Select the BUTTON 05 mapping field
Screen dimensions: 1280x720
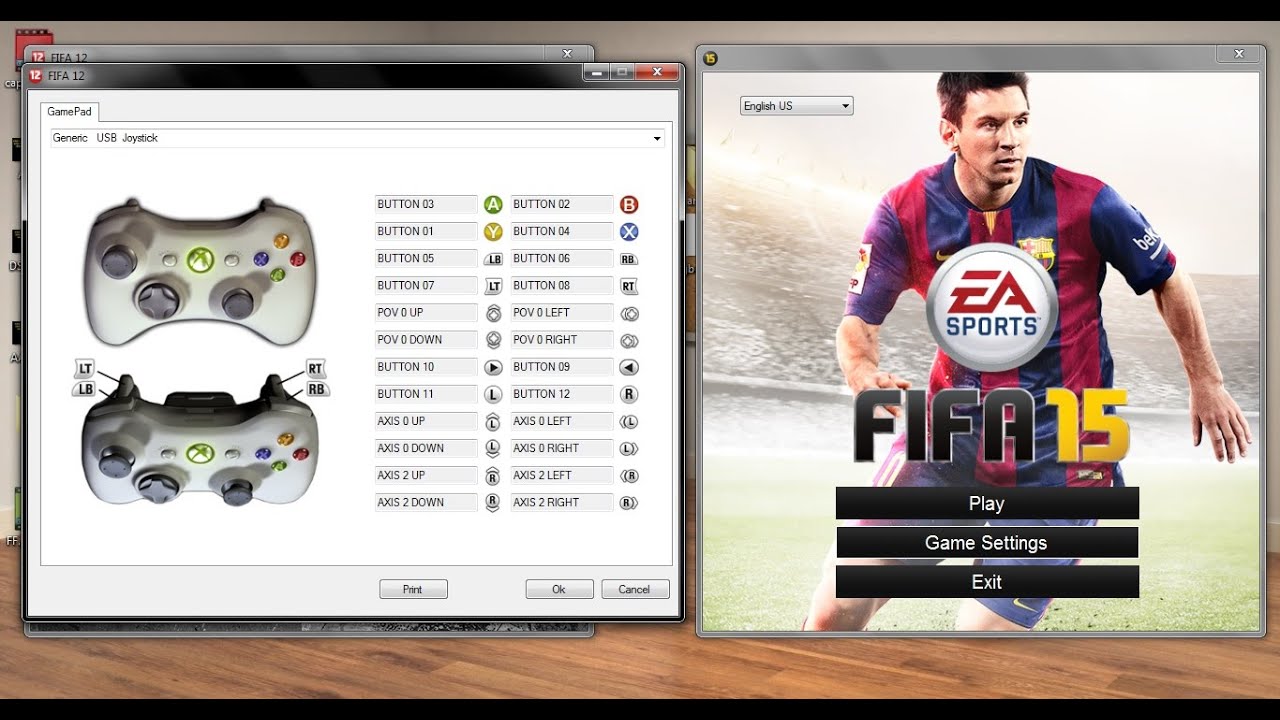pos(426,258)
